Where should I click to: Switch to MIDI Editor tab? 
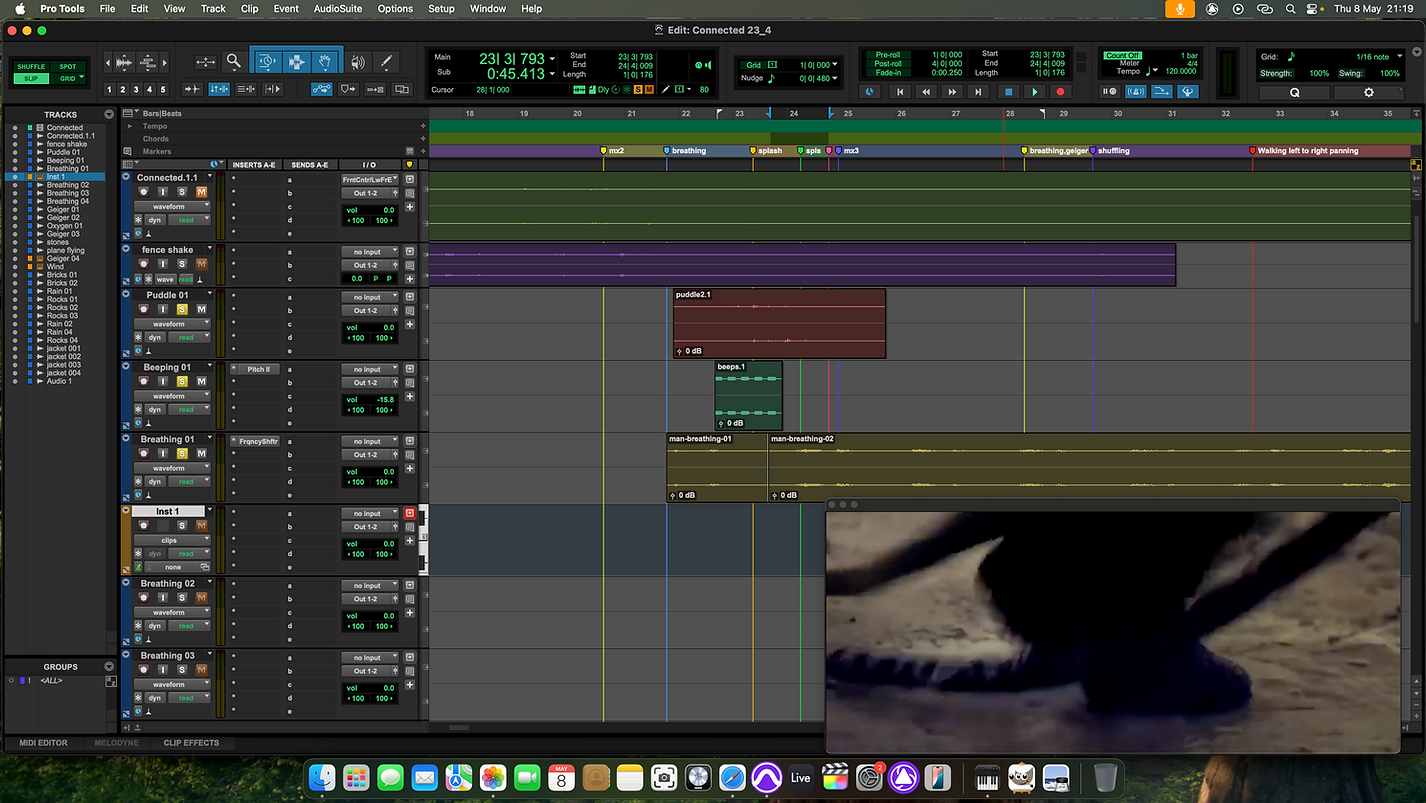click(x=43, y=743)
